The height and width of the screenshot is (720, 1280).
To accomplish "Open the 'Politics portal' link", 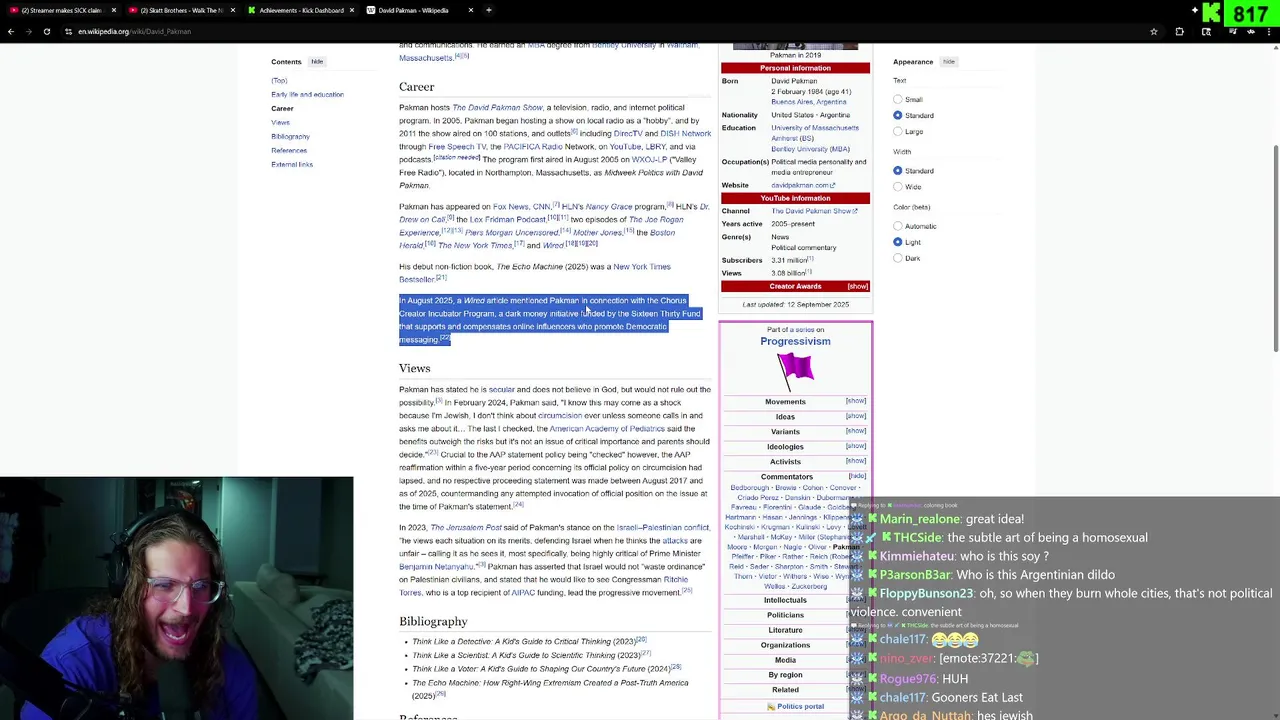I will pos(800,707).
